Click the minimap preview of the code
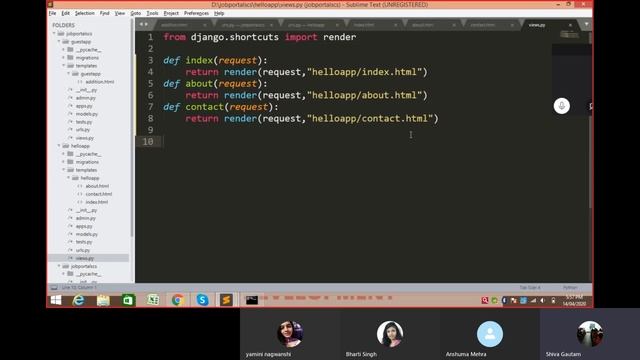The image size is (640, 360). click(x=569, y=35)
